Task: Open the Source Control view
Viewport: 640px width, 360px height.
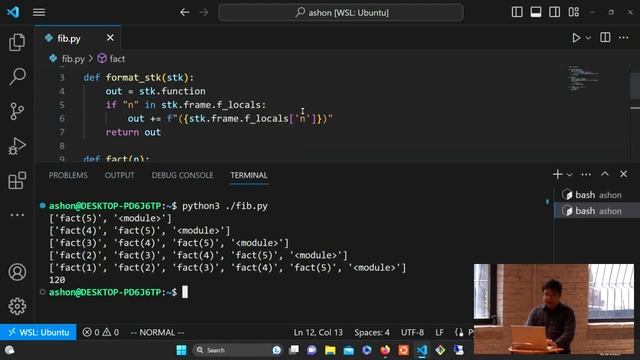Action: click(x=17, y=111)
